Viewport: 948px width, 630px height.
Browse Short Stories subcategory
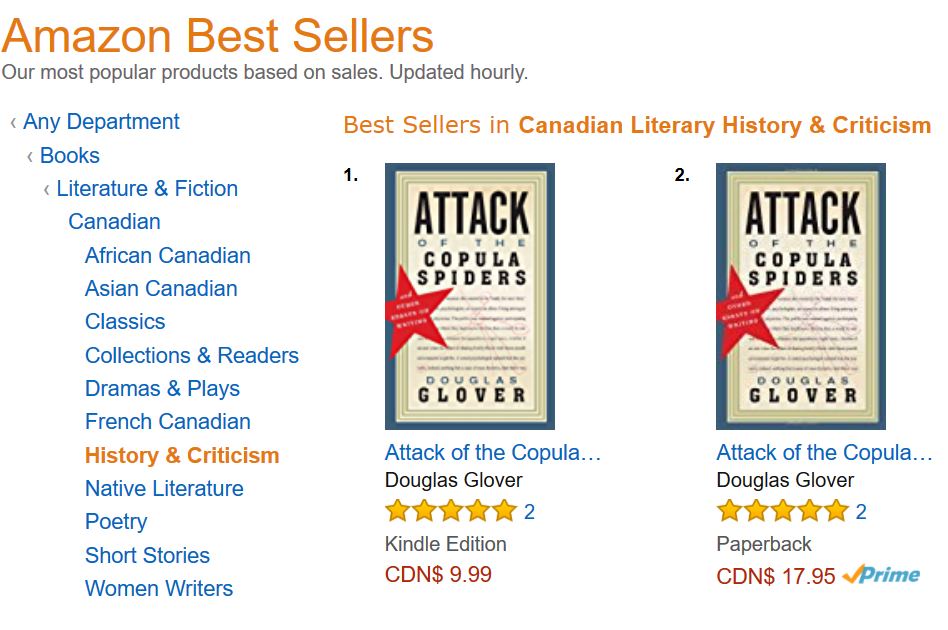[147, 556]
